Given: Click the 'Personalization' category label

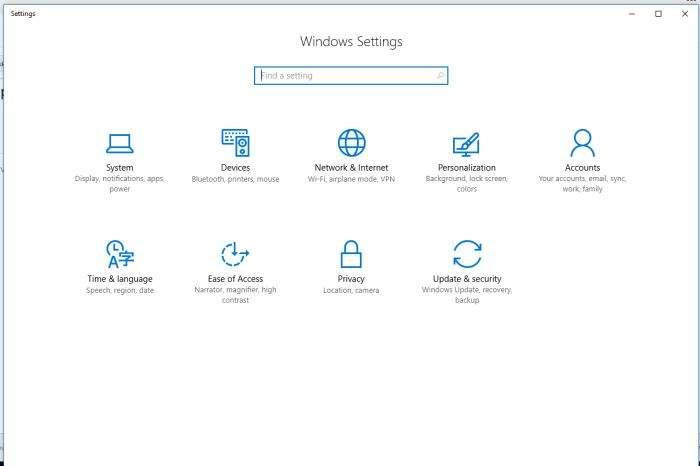Looking at the screenshot, I should tap(467, 168).
